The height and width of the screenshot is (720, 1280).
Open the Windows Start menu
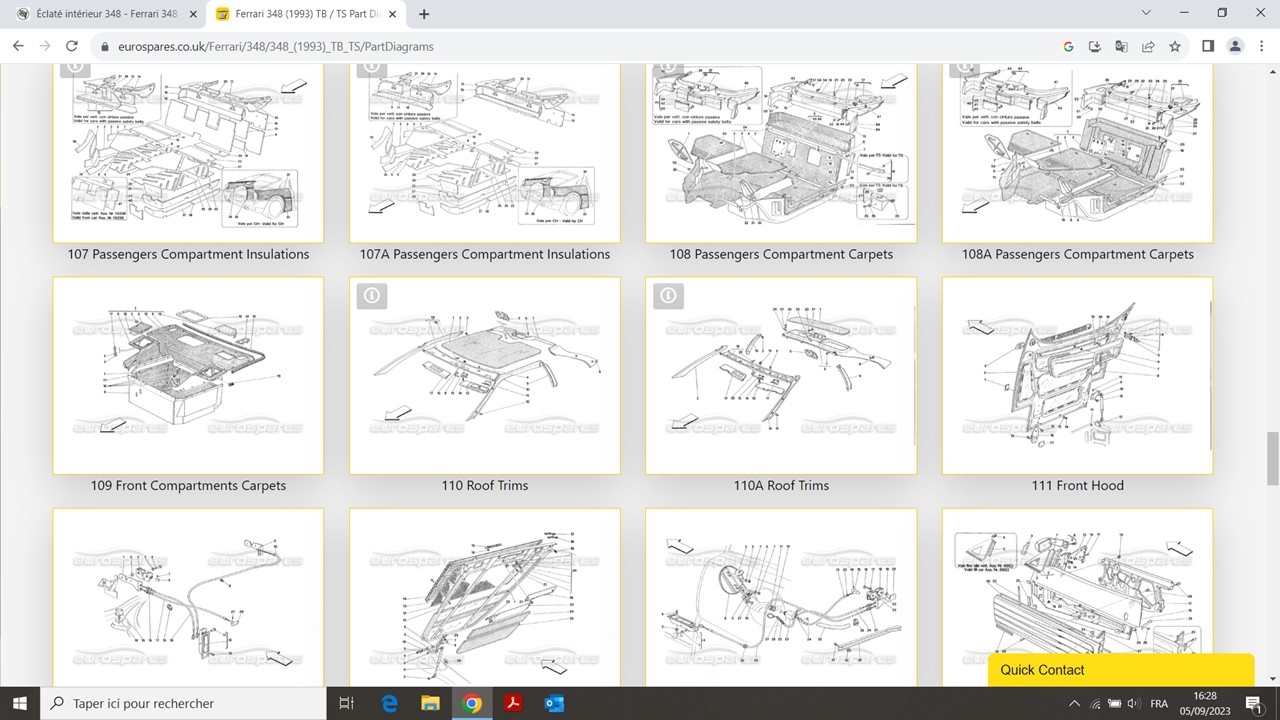(19, 703)
